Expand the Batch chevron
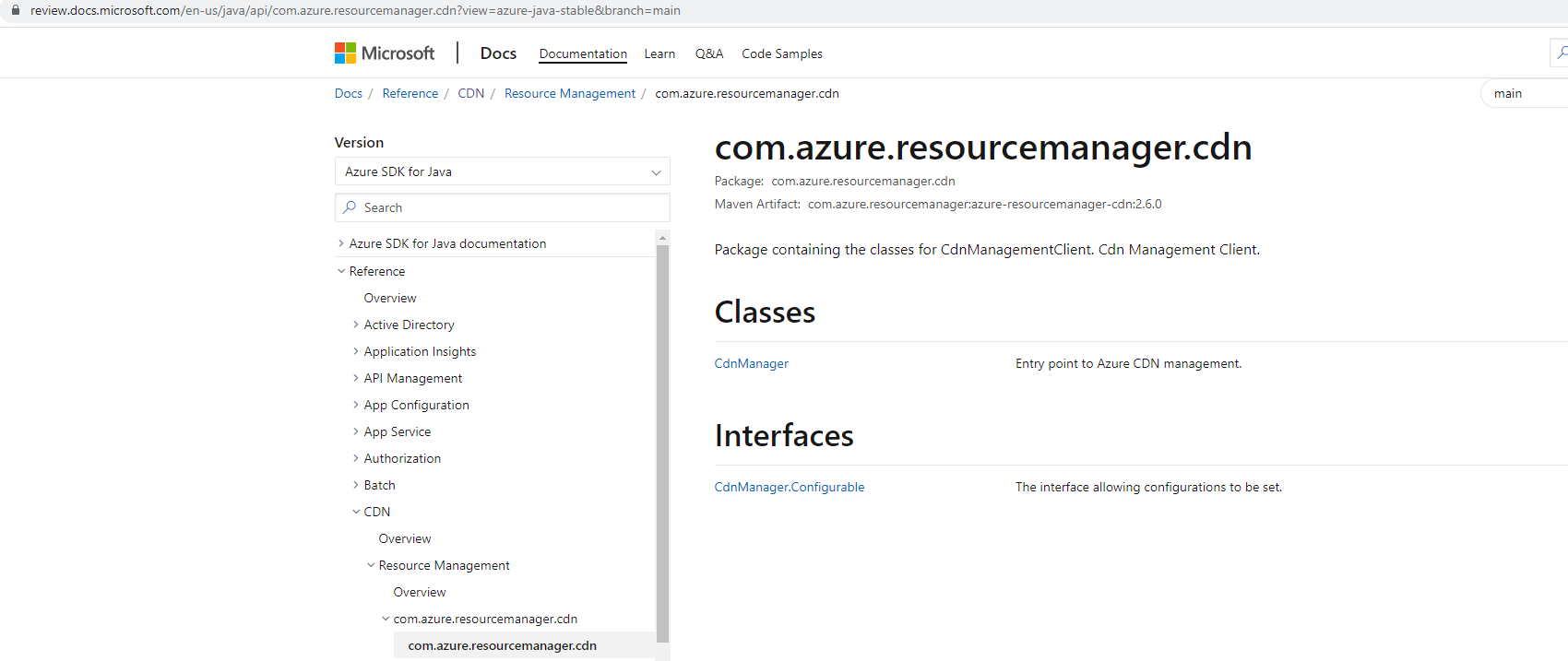Screen dimensions: 1568x661 [356, 485]
